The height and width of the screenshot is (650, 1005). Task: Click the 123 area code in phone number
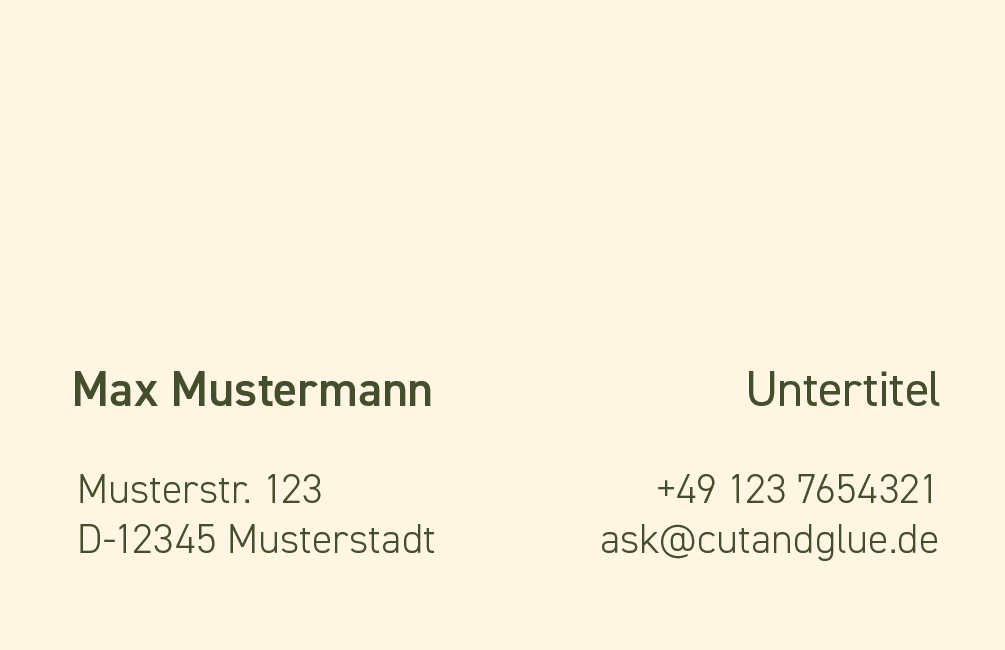[x=758, y=490]
